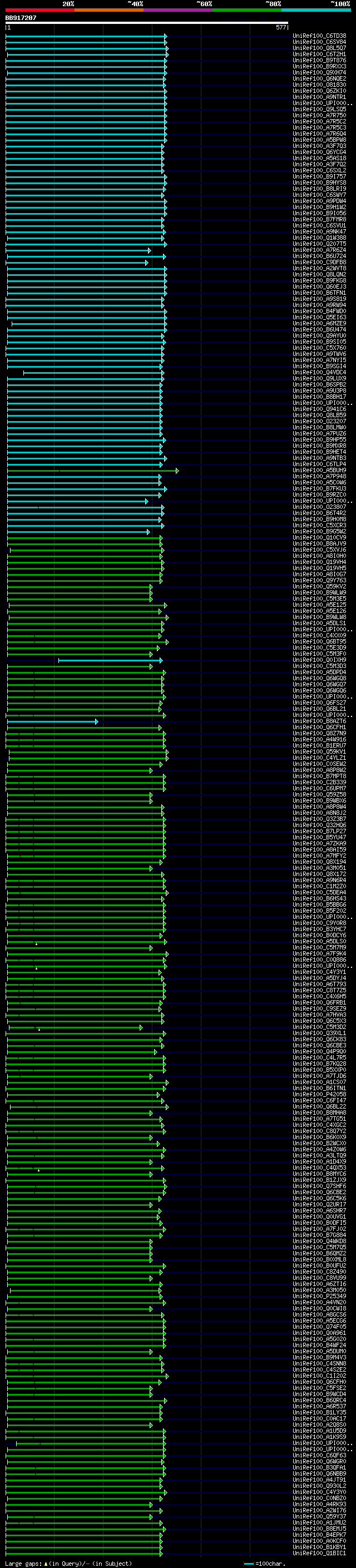Screen dimensions: 356x1568
Task: Click the white query sequence ruler bar
Action: point(147,22)
